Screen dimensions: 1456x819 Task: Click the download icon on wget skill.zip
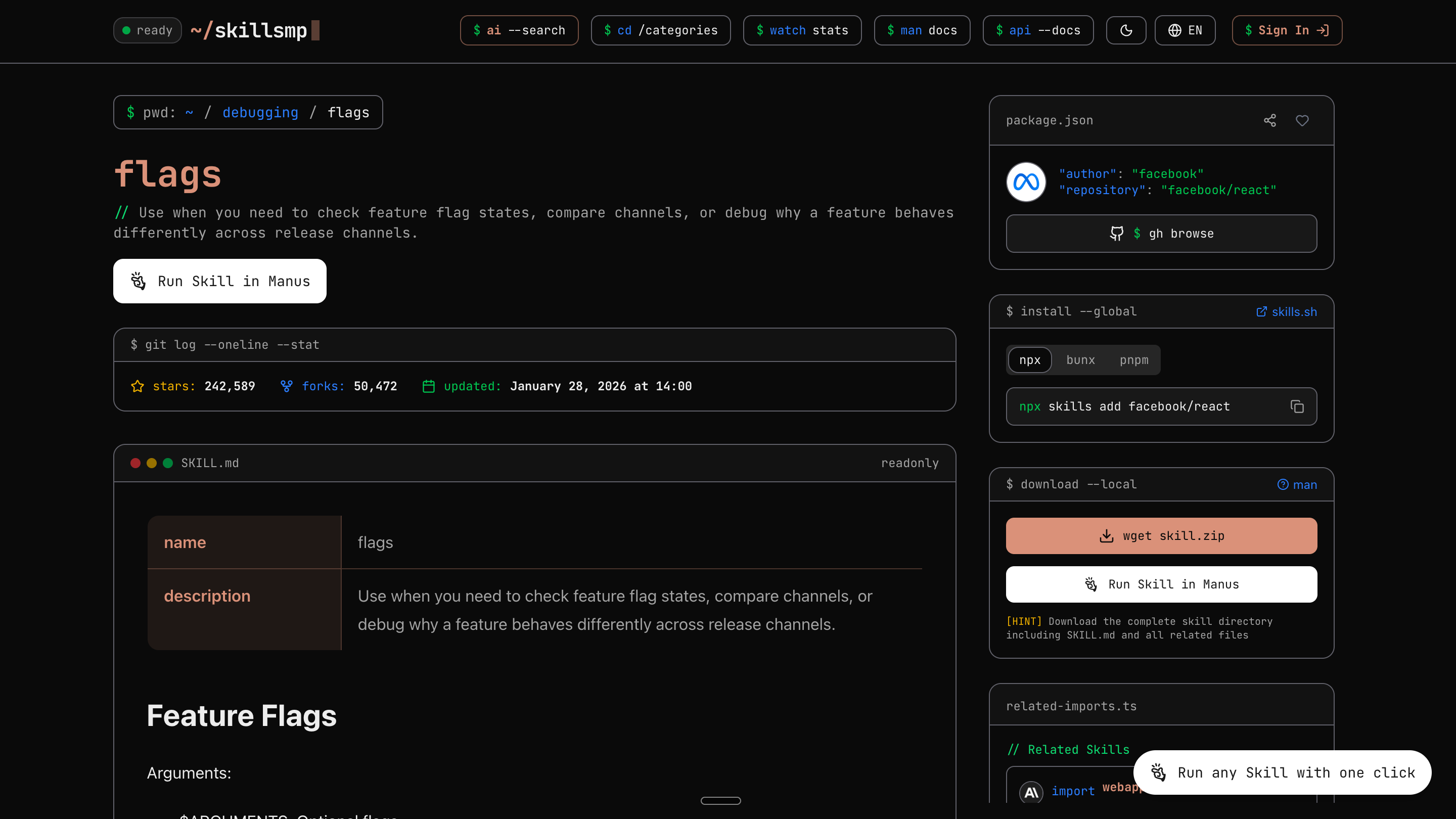click(1106, 536)
